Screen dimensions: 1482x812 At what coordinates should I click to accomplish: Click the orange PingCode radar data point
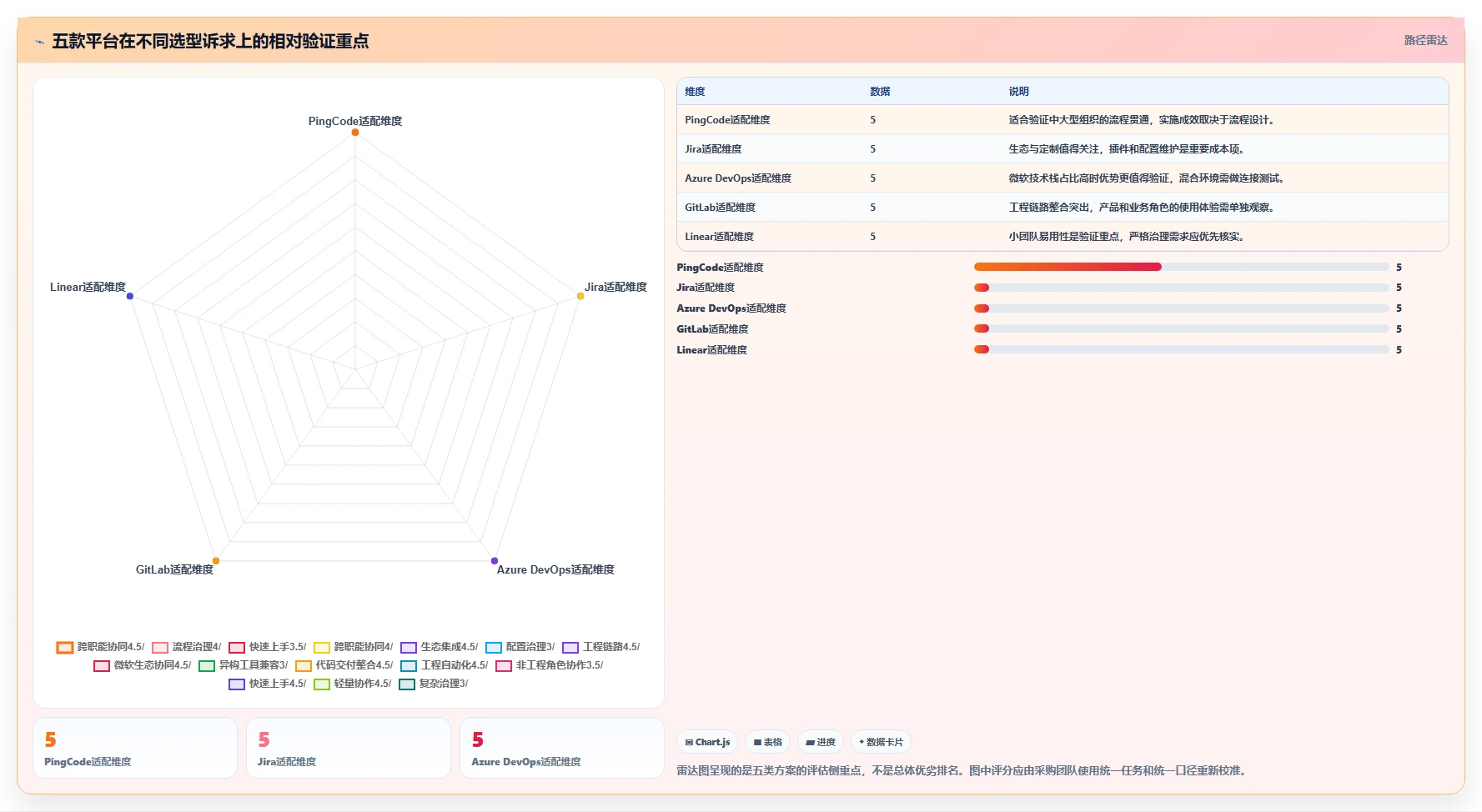(x=355, y=133)
